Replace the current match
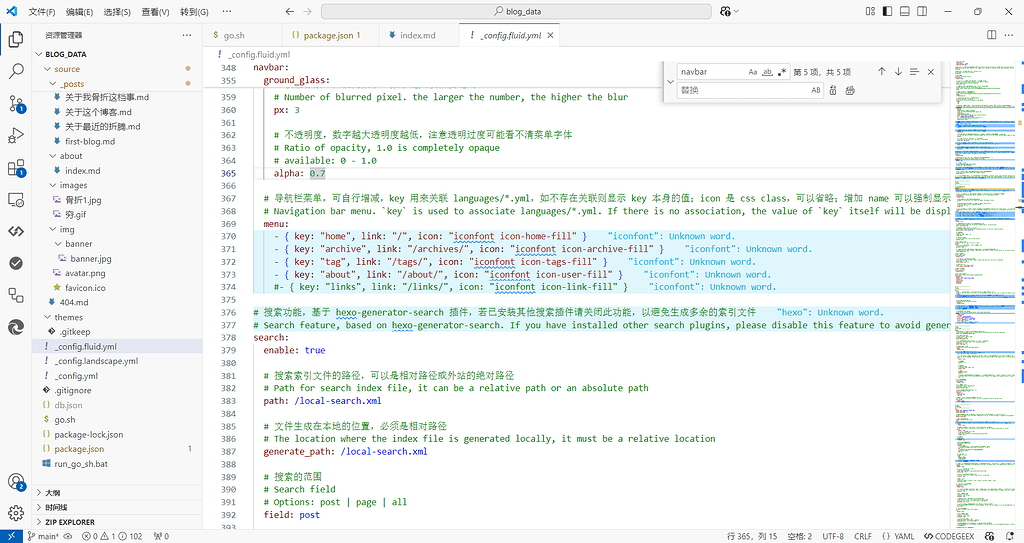Screen dimensions: 1024x543 click(x=833, y=90)
